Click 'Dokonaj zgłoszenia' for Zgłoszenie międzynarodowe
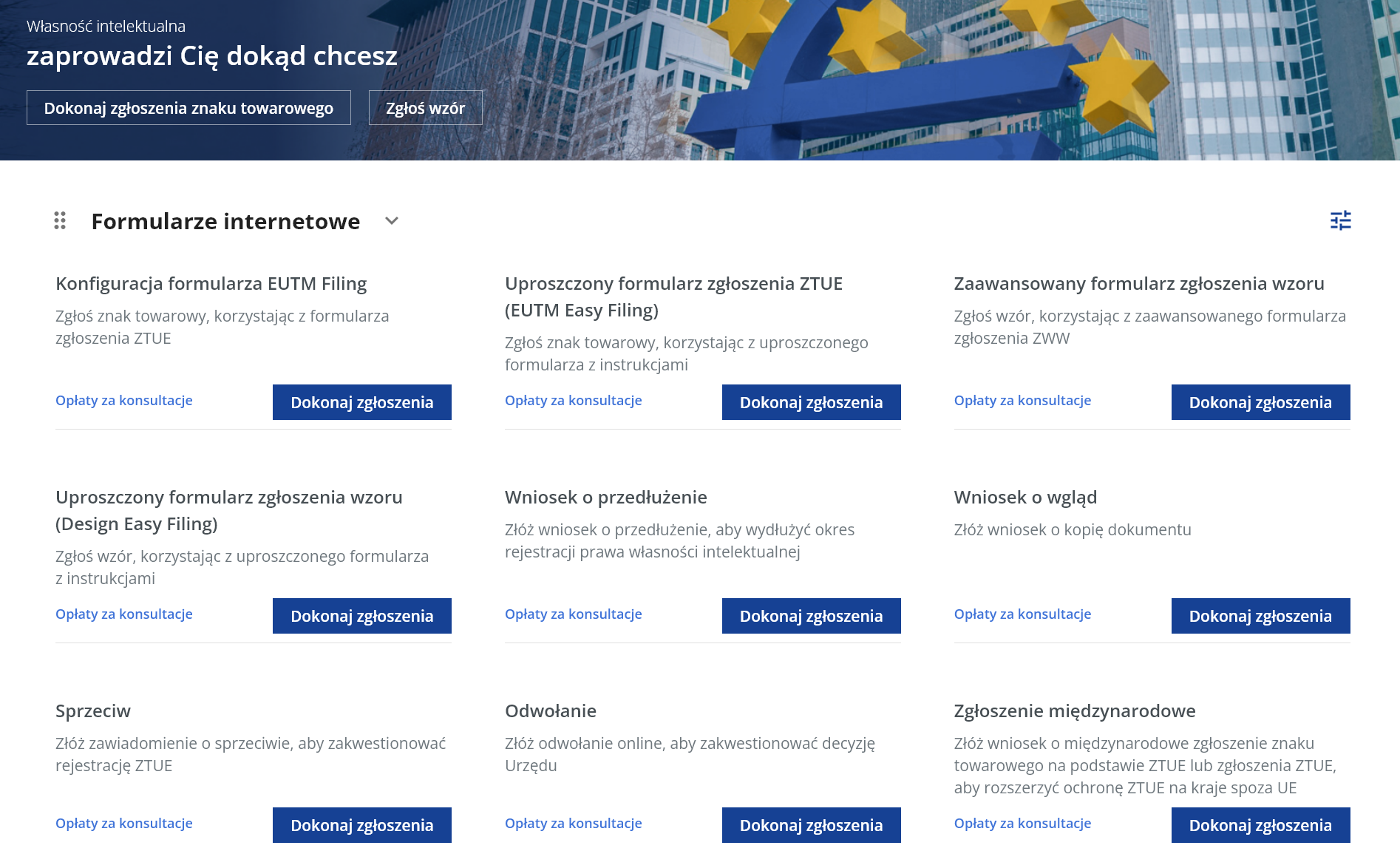 (1260, 825)
